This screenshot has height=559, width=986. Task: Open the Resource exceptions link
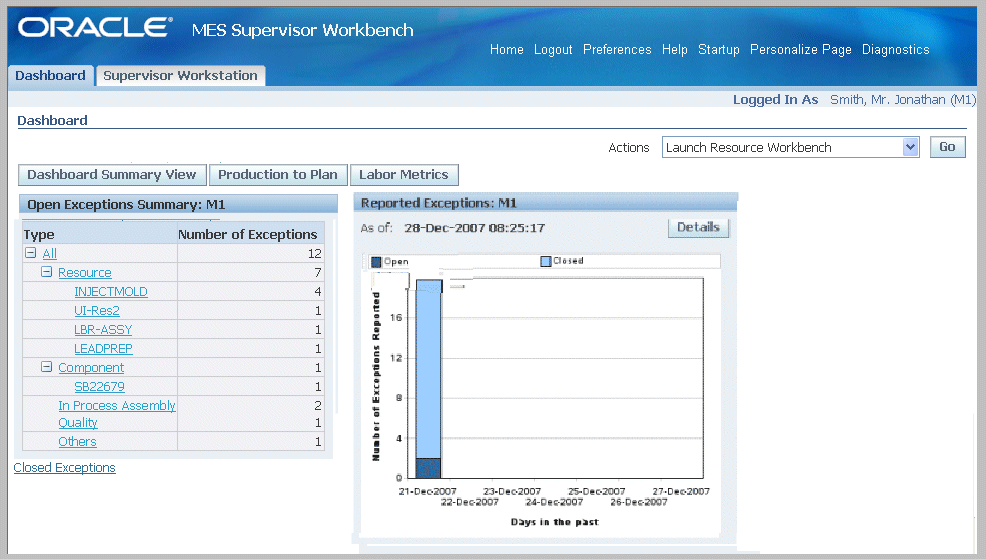(85, 272)
